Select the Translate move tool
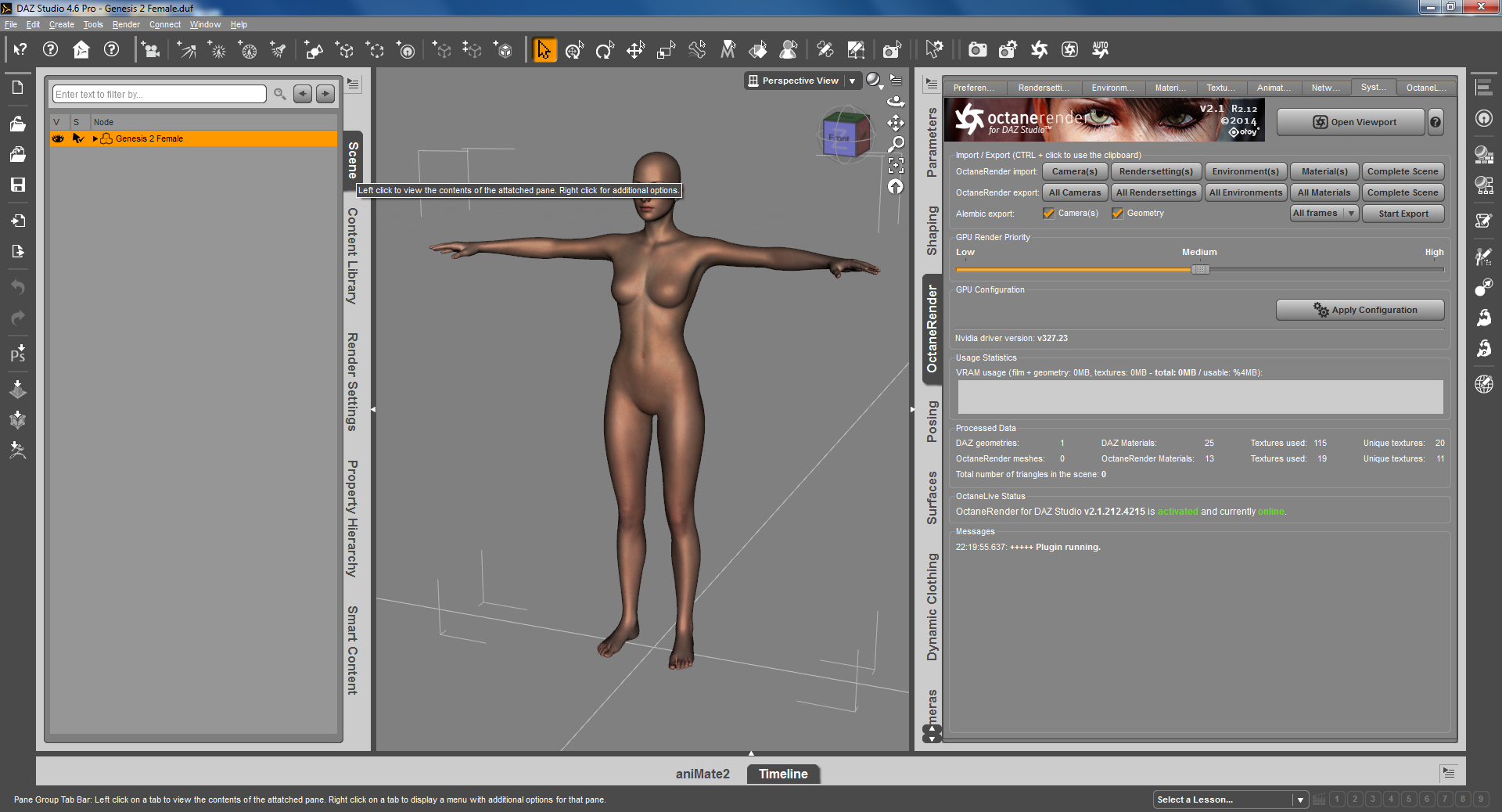Screen dimensions: 1502x812 point(635,50)
